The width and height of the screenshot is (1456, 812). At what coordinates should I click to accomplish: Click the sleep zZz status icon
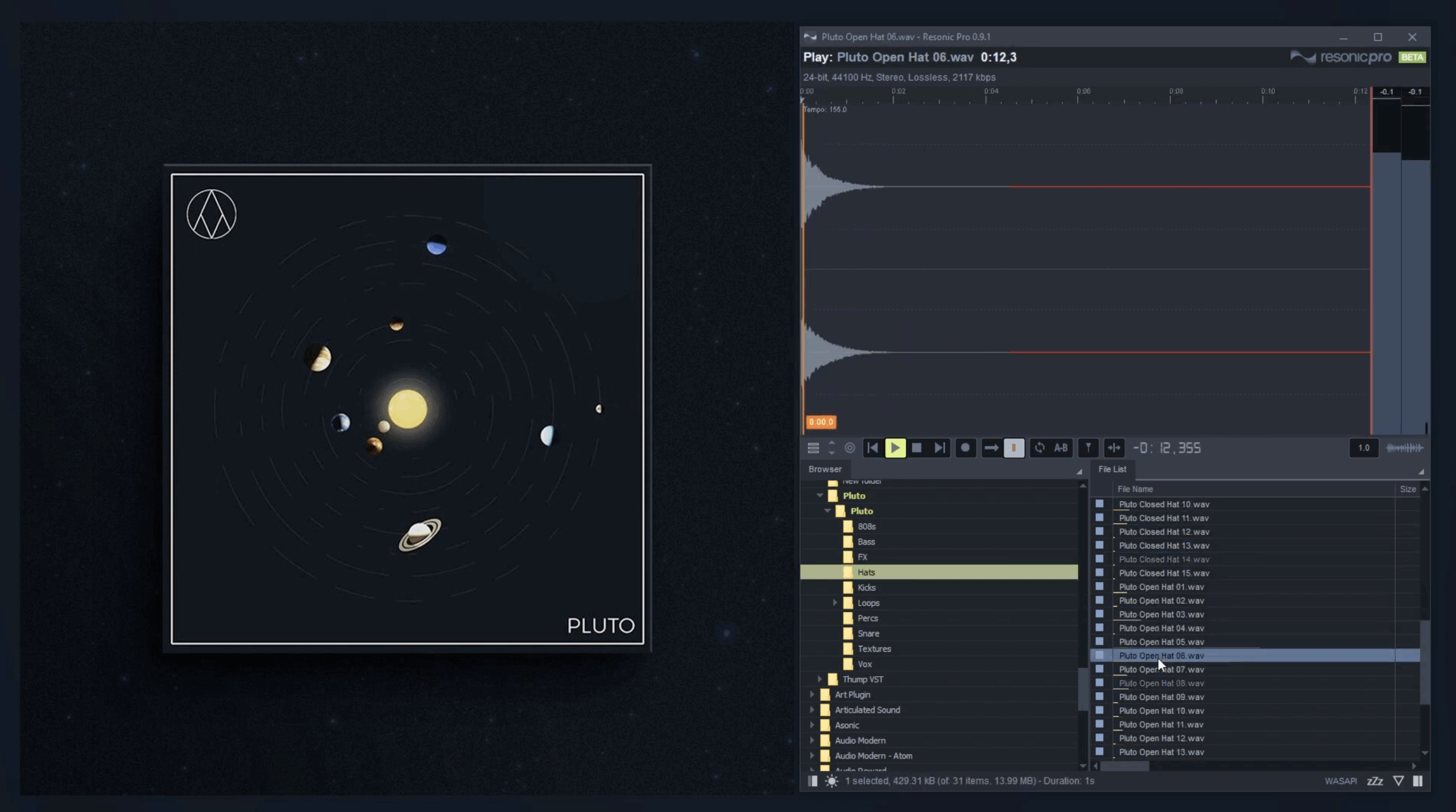click(1375, 781)
